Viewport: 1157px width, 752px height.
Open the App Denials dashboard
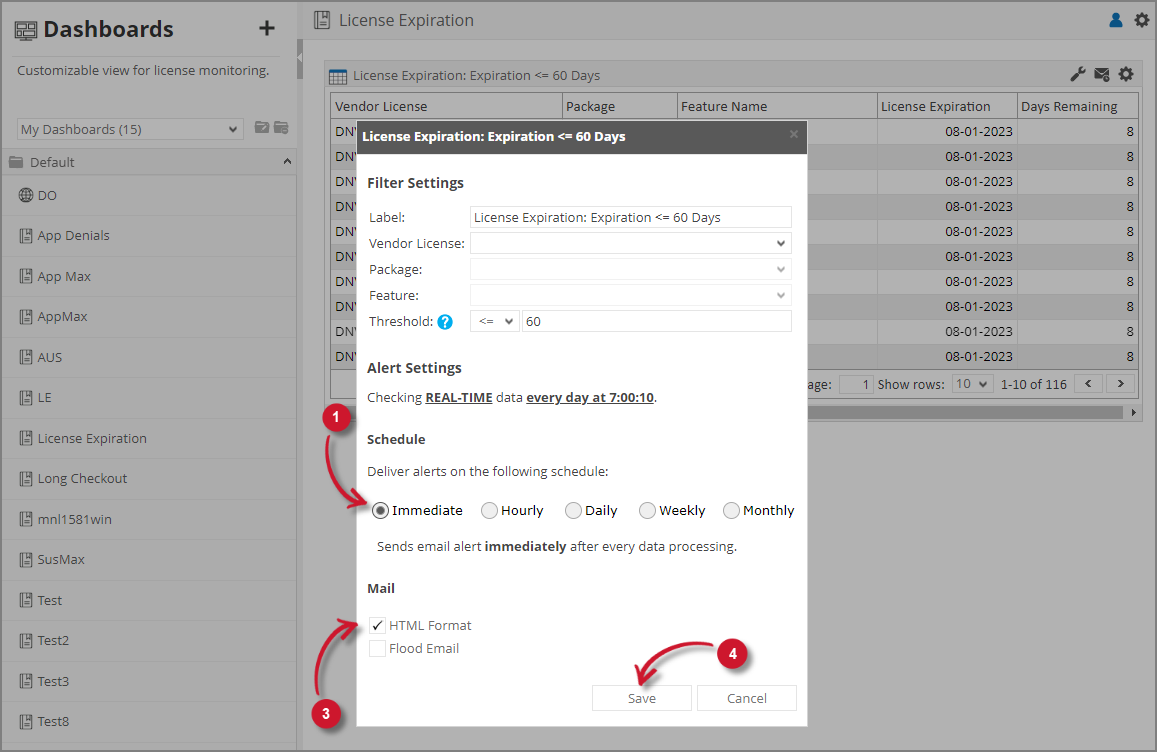coord(149,236)
